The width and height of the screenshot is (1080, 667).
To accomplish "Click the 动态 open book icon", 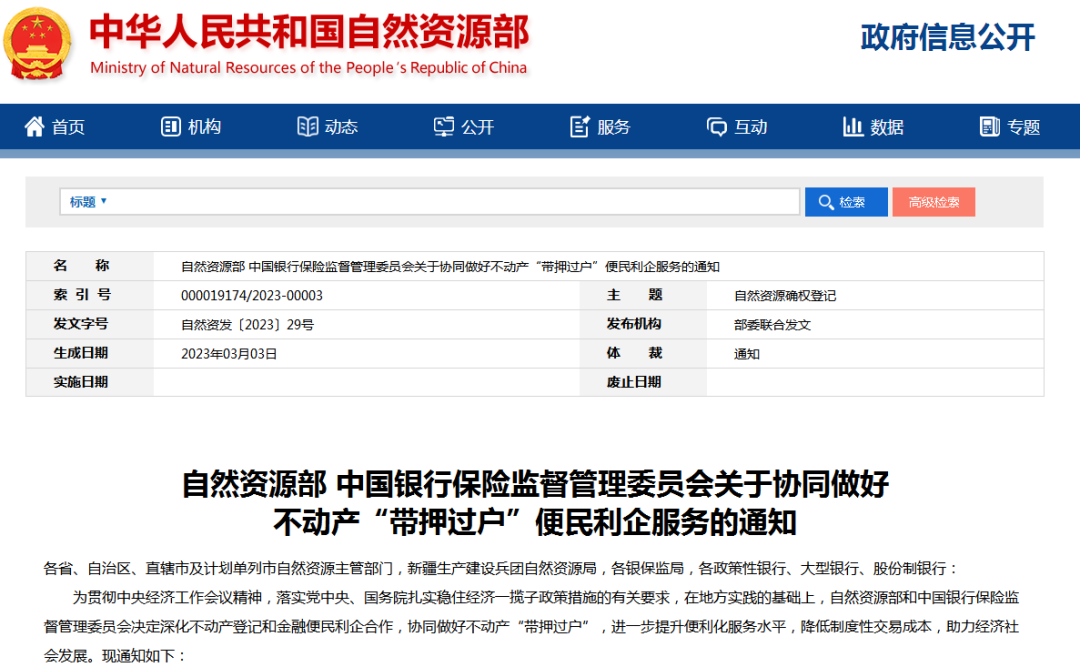I will (x=307, y=126).
